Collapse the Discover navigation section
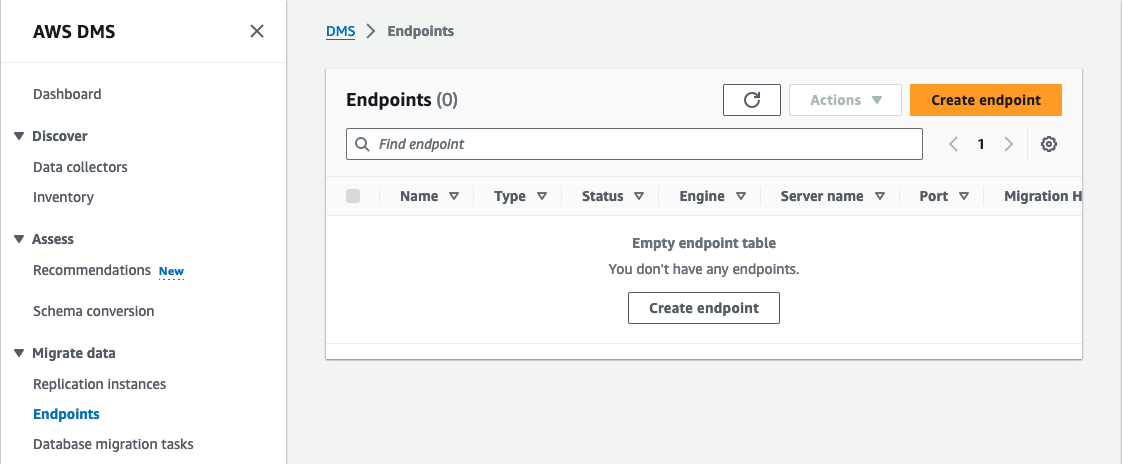 19,136
